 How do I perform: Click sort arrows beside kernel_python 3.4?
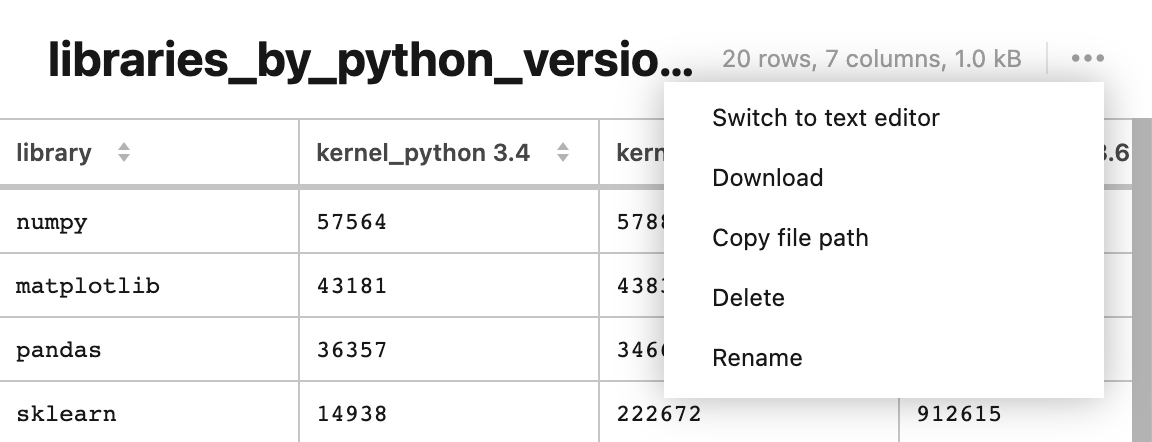(563, 153)
